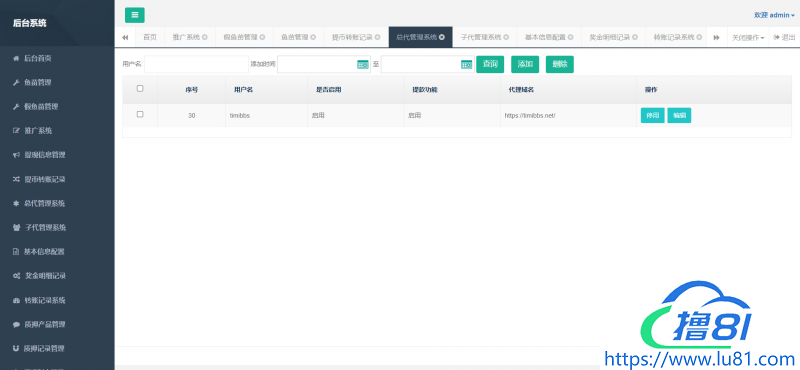
Task: Click the wrench icon beside sidebar 假鱼苗管理
Action: pos(16,107)
